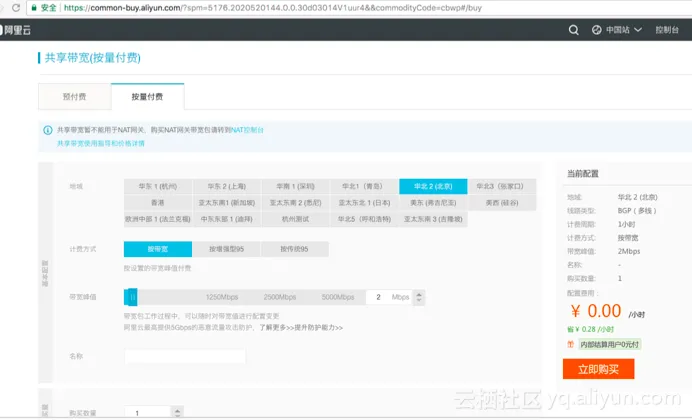Focus the 名称 name input field
Screen dimensions: 692x420
(x=185, y=356)
